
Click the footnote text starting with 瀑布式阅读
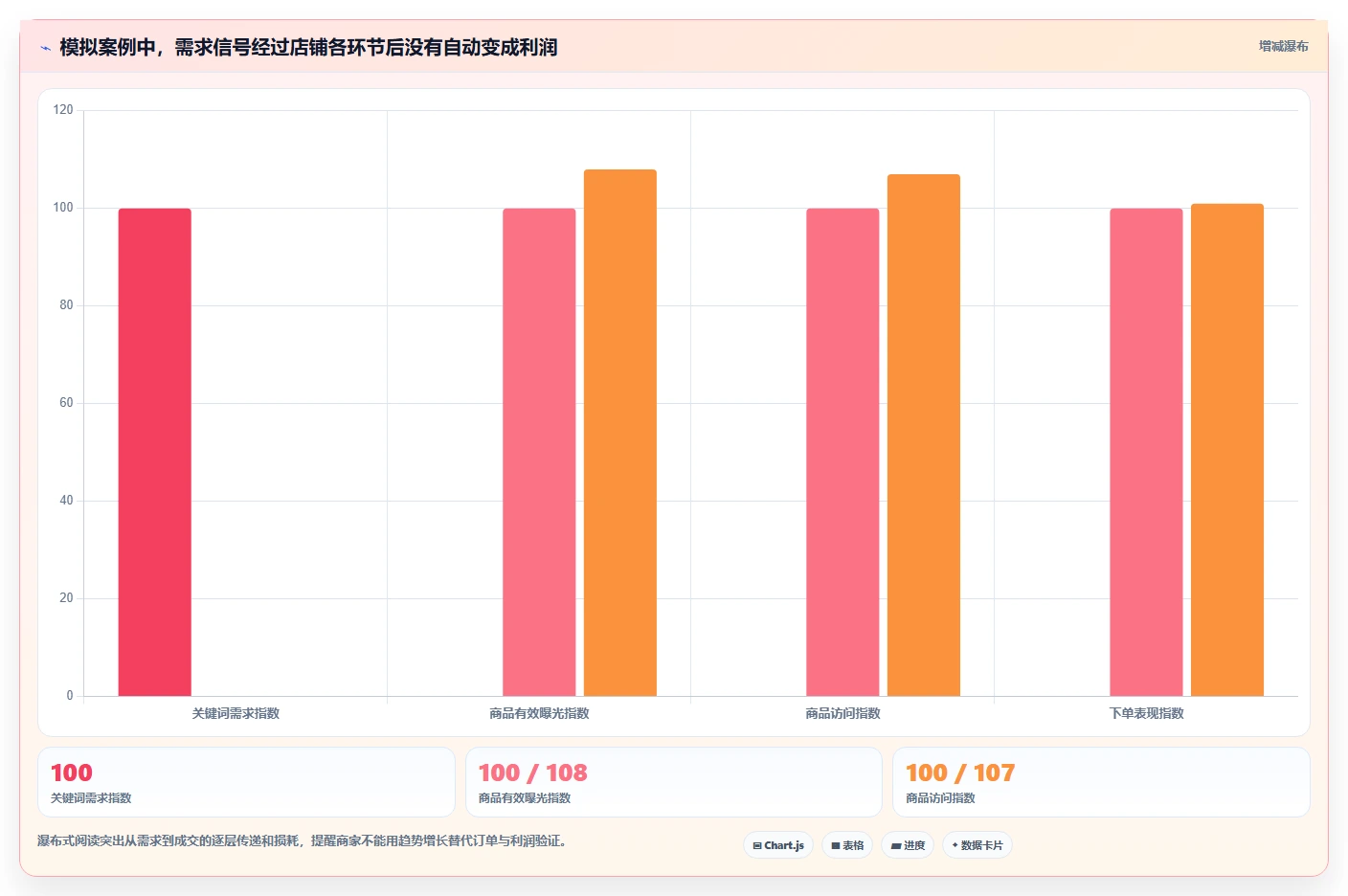click(303, 841)
